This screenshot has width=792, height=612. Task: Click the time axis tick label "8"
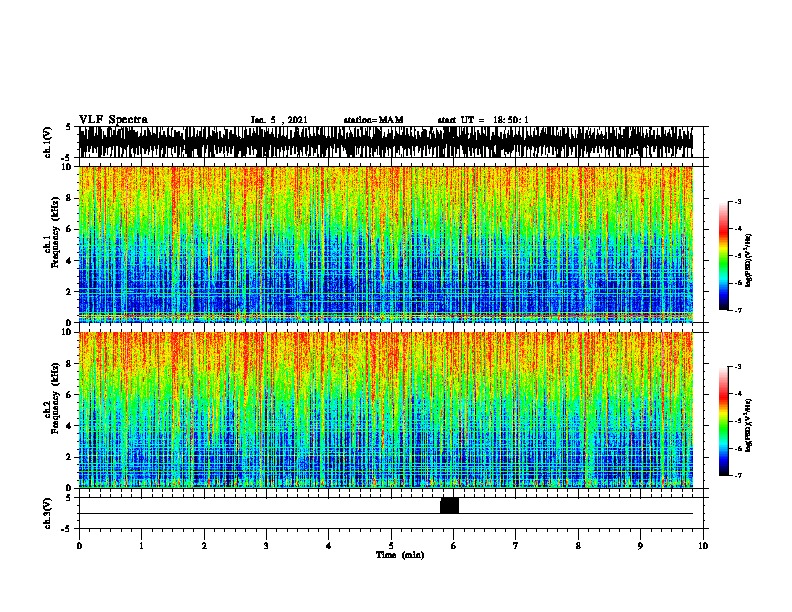coord(578,546)
